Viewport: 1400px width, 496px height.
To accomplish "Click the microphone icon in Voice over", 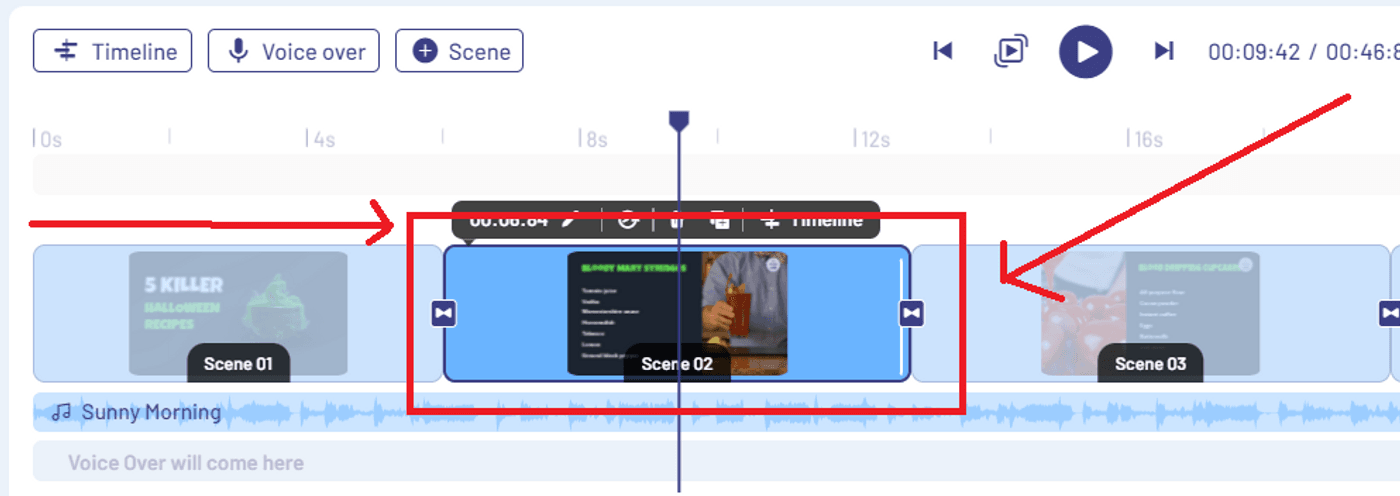I will click(x=238, y=51).
